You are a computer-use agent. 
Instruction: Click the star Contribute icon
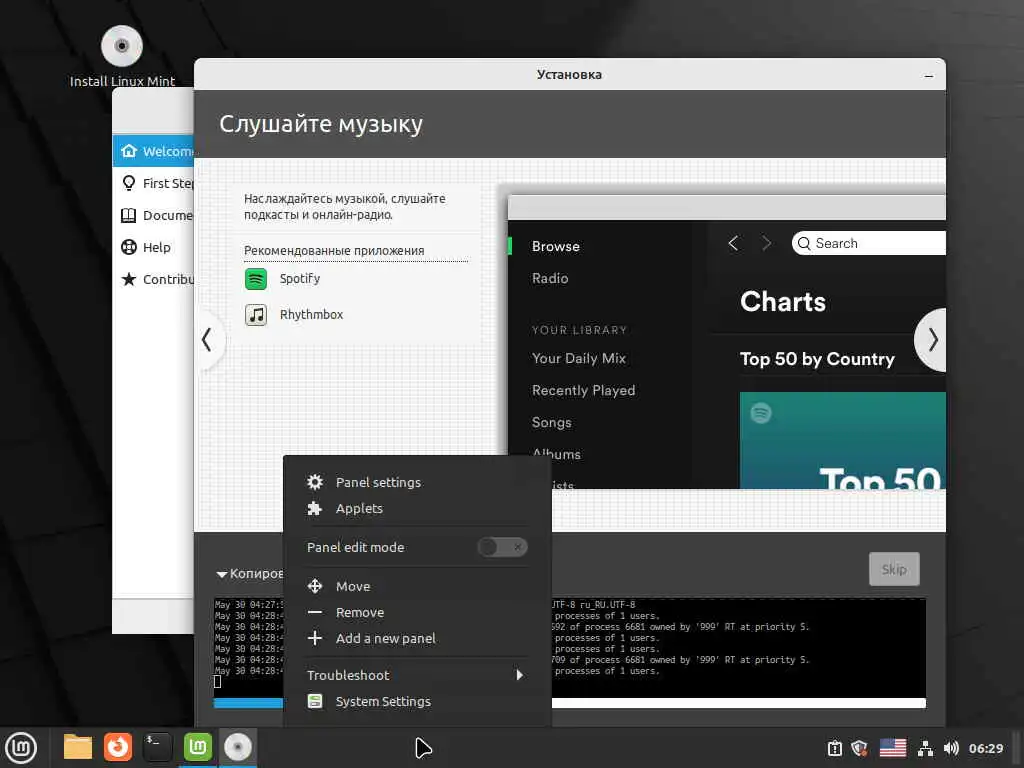point(129,279)
